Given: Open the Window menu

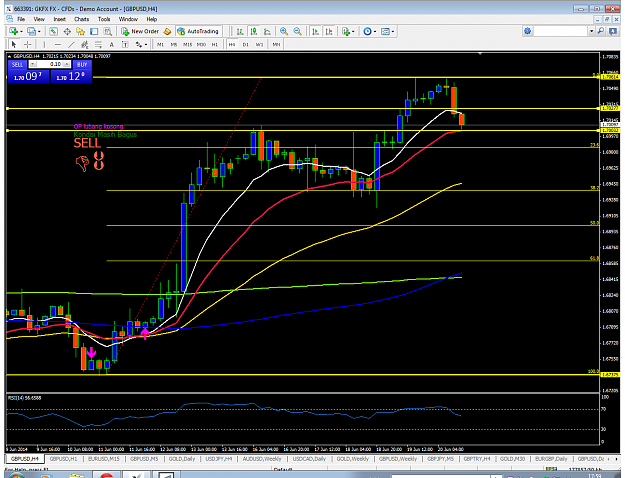Looking at the screenshot, I should [128, 19].
